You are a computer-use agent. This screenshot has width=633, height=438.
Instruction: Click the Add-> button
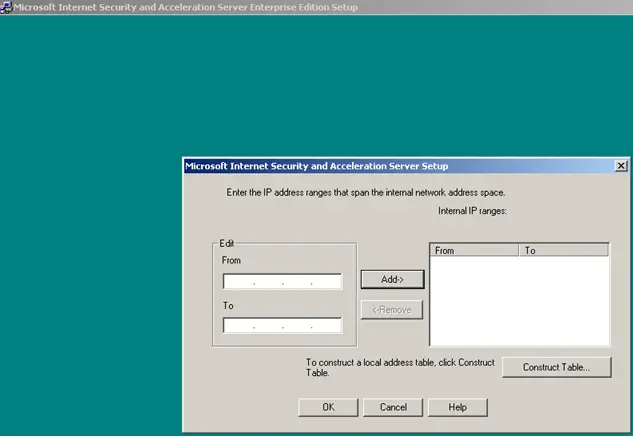(392, 279)
